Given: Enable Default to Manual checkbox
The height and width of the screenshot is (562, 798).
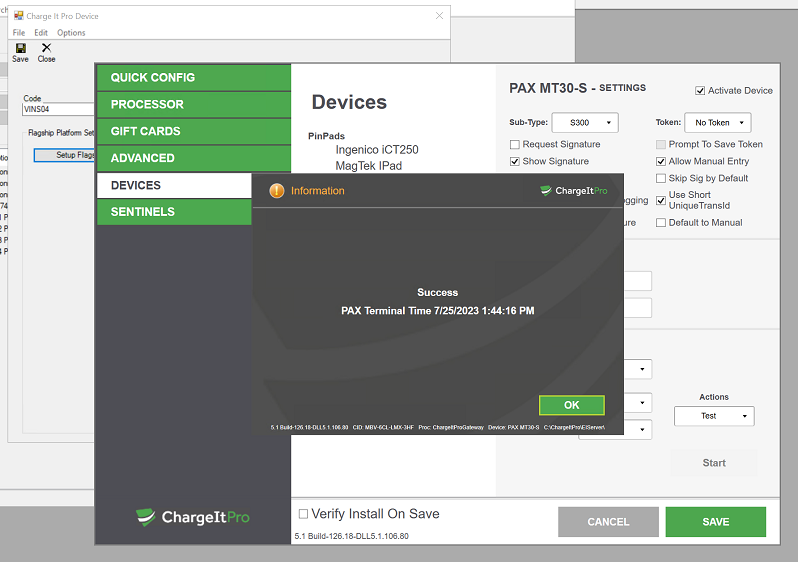Looking at the screenshot, I should tap(661, 222).
